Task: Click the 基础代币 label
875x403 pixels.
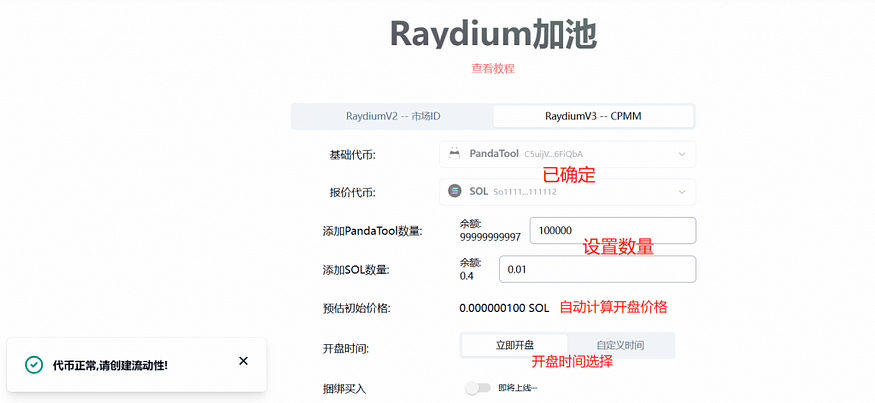Action: pos(353,155)
